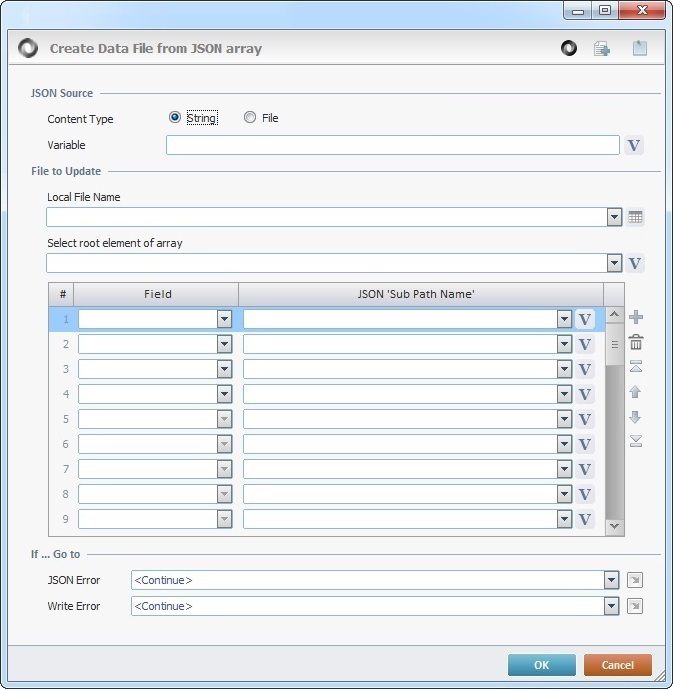This screenshot has width=673, height=689.
Task: Click the variable V icon next to Variable field
Action: click(x=634, y=146)
